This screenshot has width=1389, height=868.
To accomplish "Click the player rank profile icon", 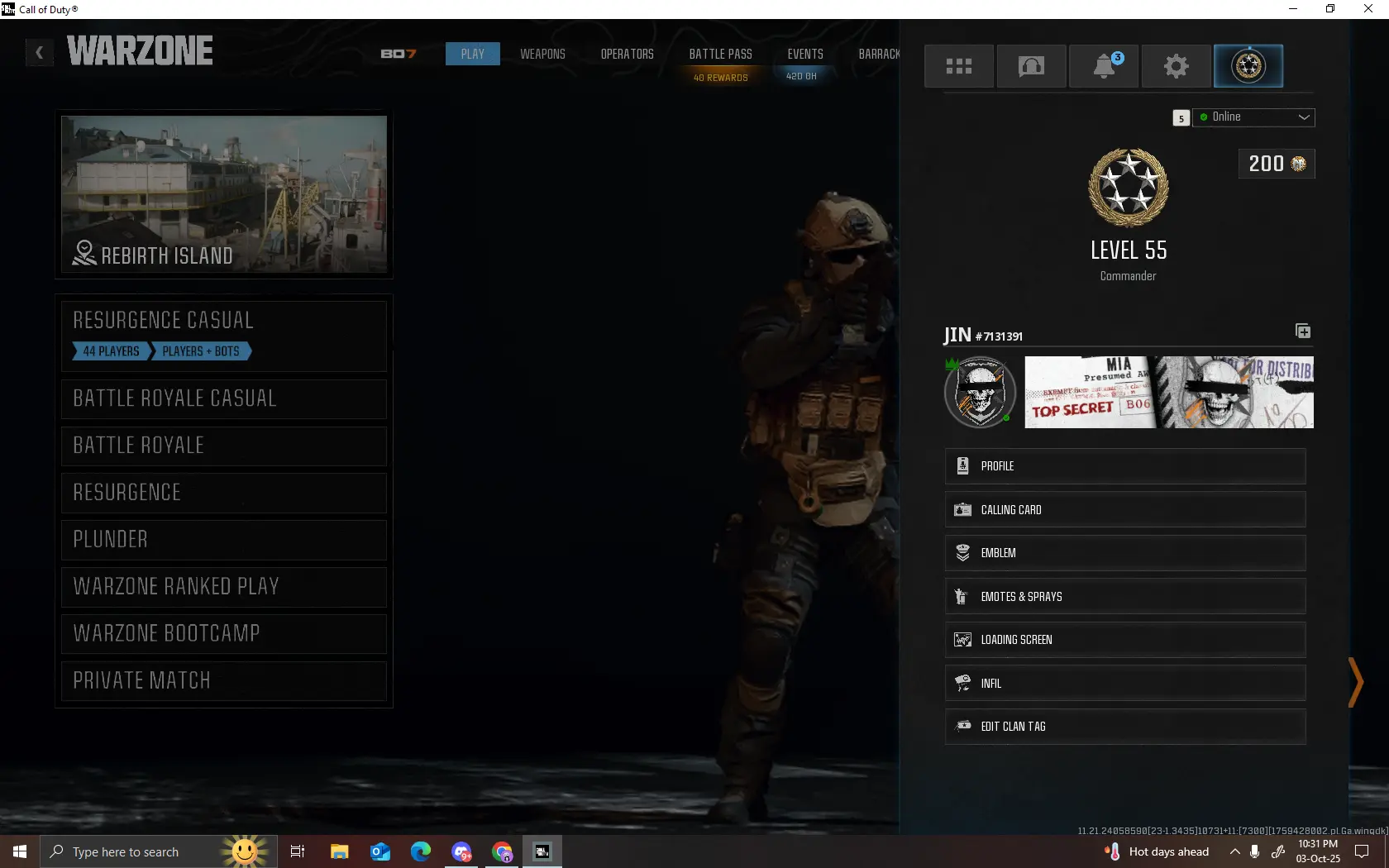I will tap(1248, 66).
